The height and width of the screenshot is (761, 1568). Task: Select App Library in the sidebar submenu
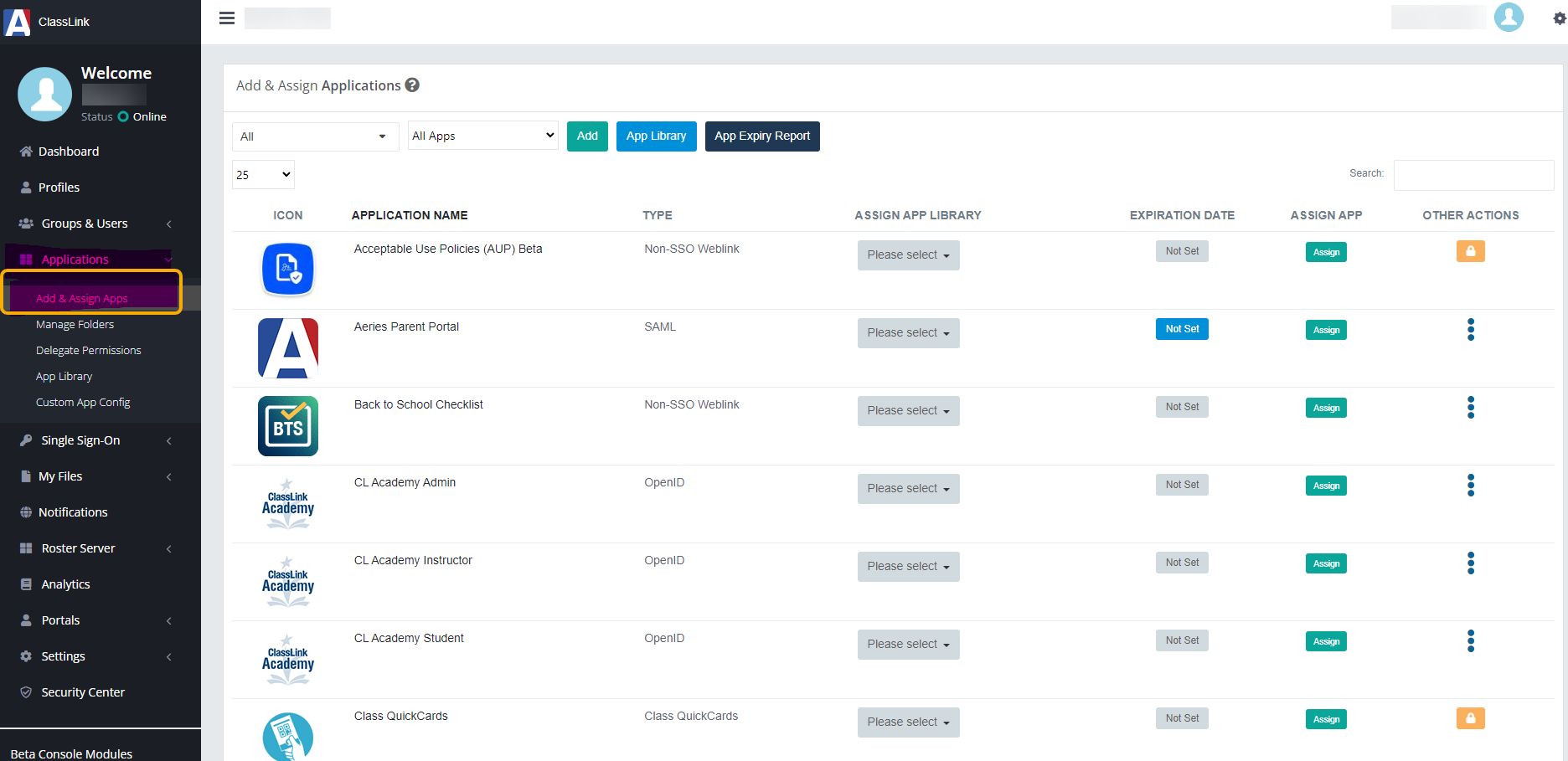pos(64,377)
